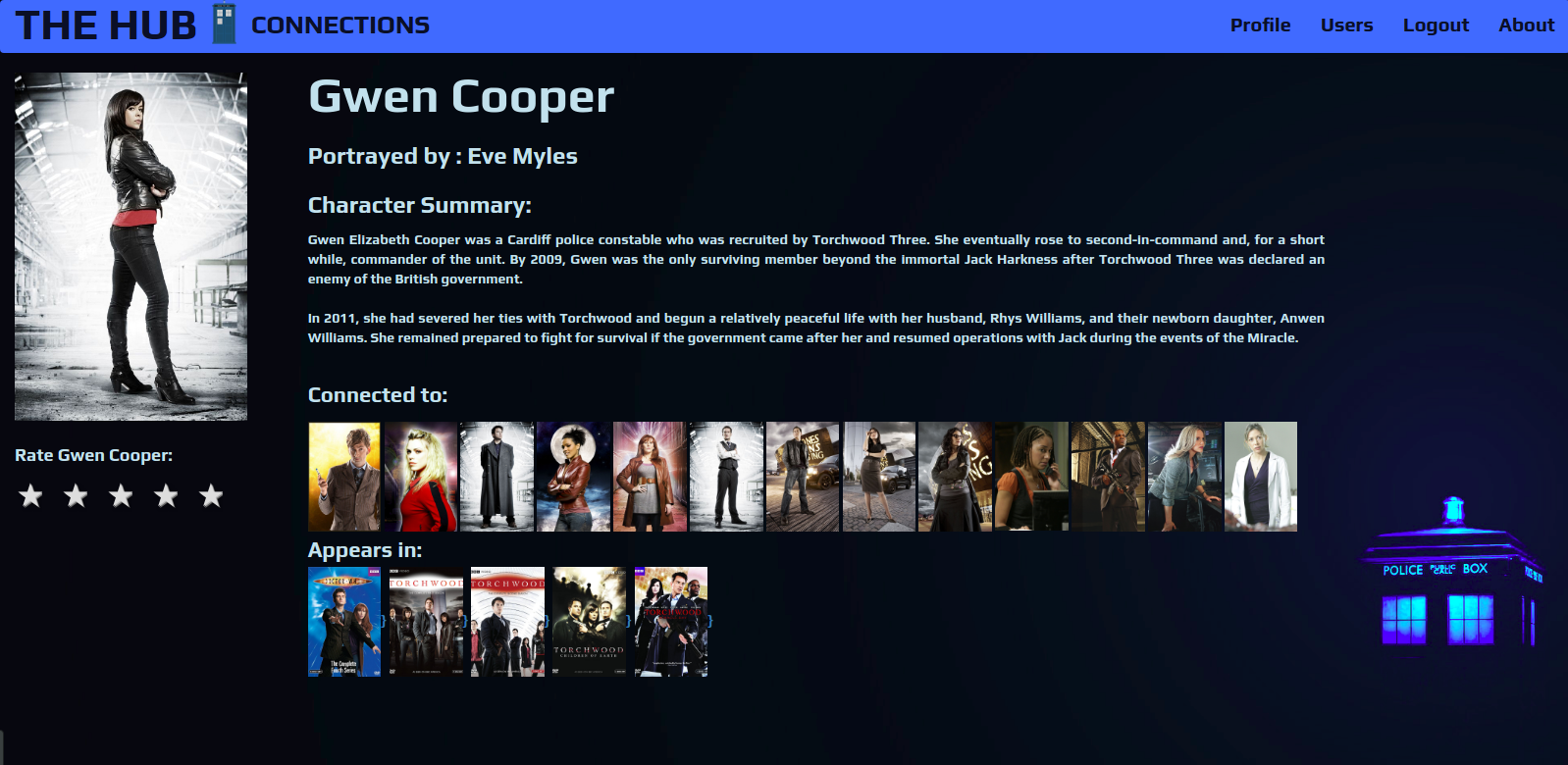The height and width of the screenshot is (765, 1568).
Task: Open the woman with glasses and crossed arms connection
Action: click(956, 477)
